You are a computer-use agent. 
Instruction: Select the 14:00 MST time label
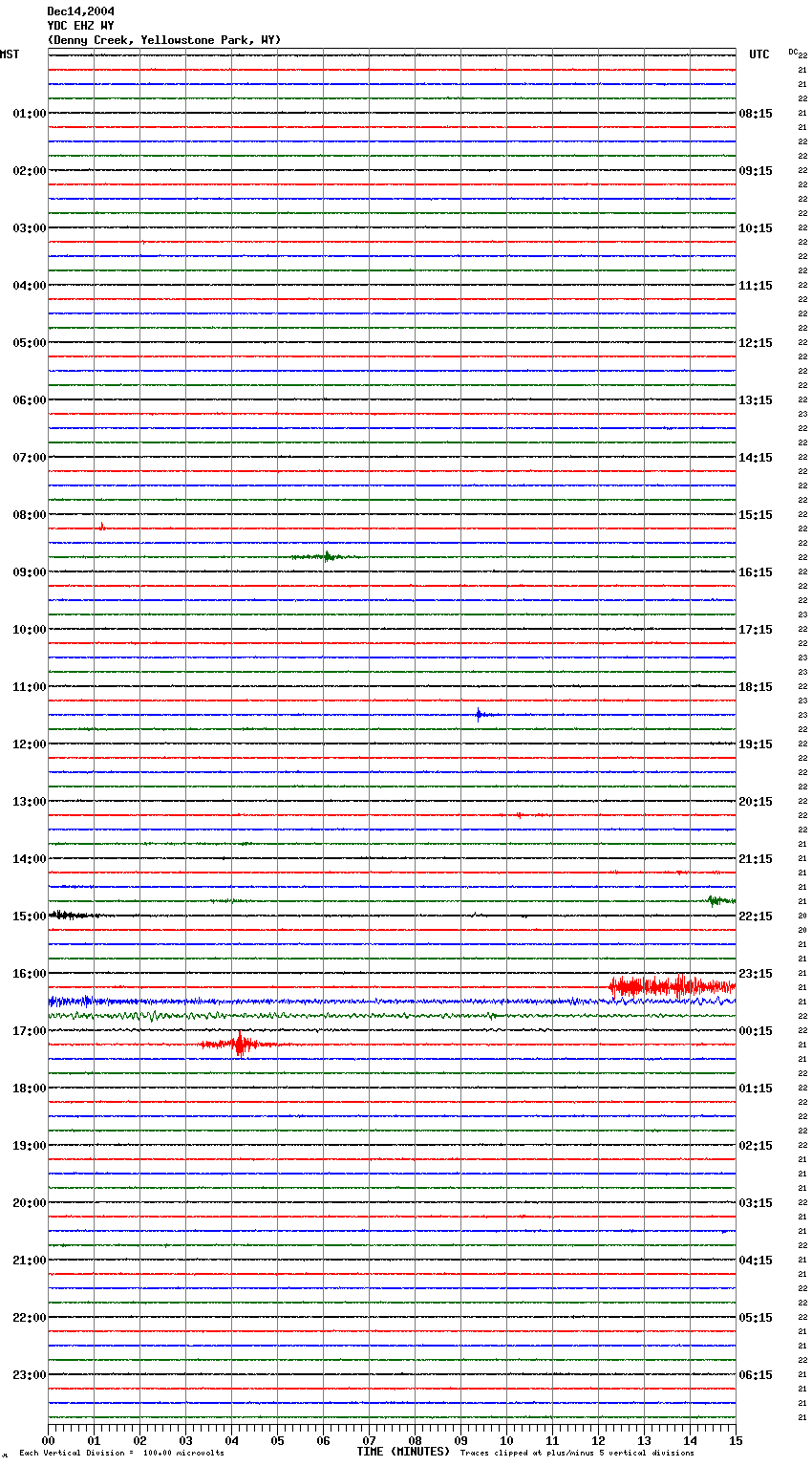(30, 859)
